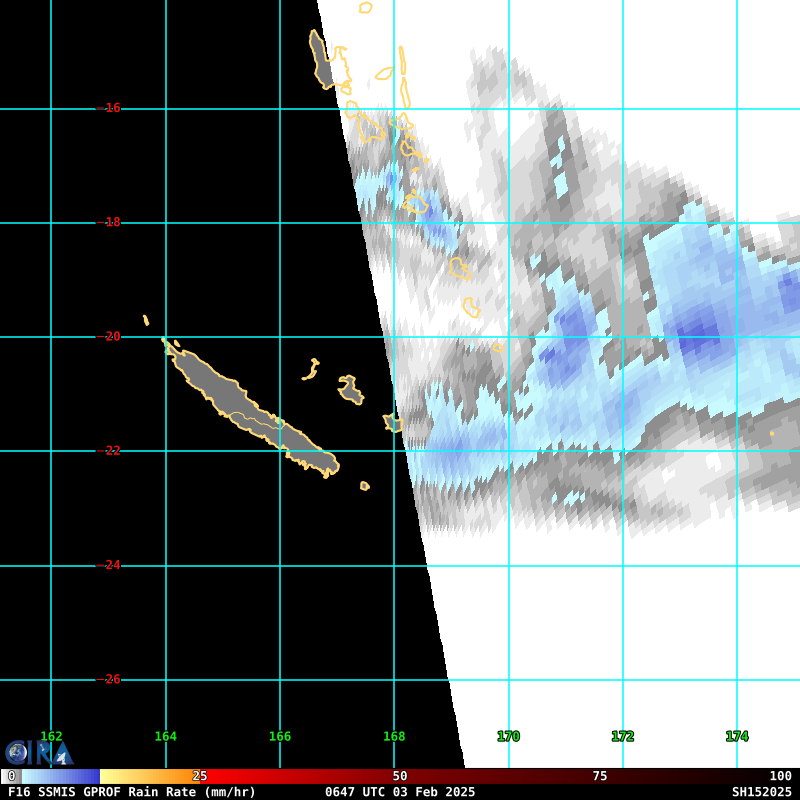This screenshot has width=800, height=800.
Task: Click the longitude label 168
Action: pos(394,736)
